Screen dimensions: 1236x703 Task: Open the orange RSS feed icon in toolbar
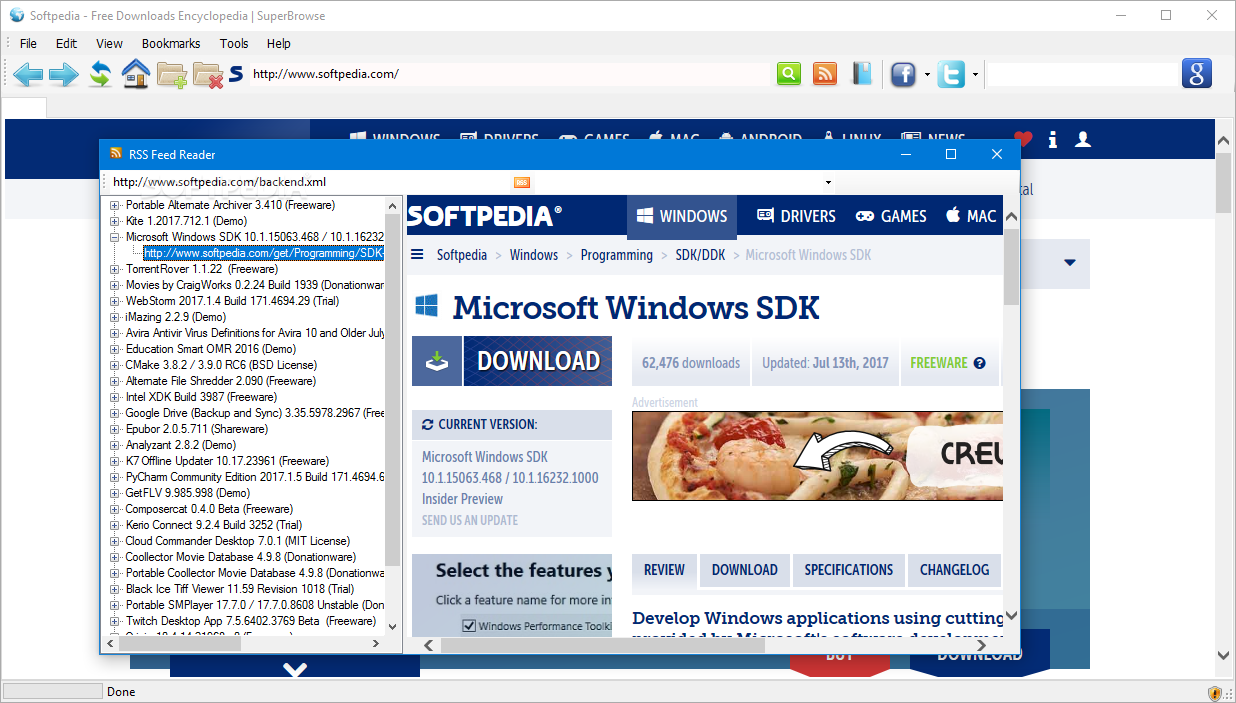click(825, 74)
